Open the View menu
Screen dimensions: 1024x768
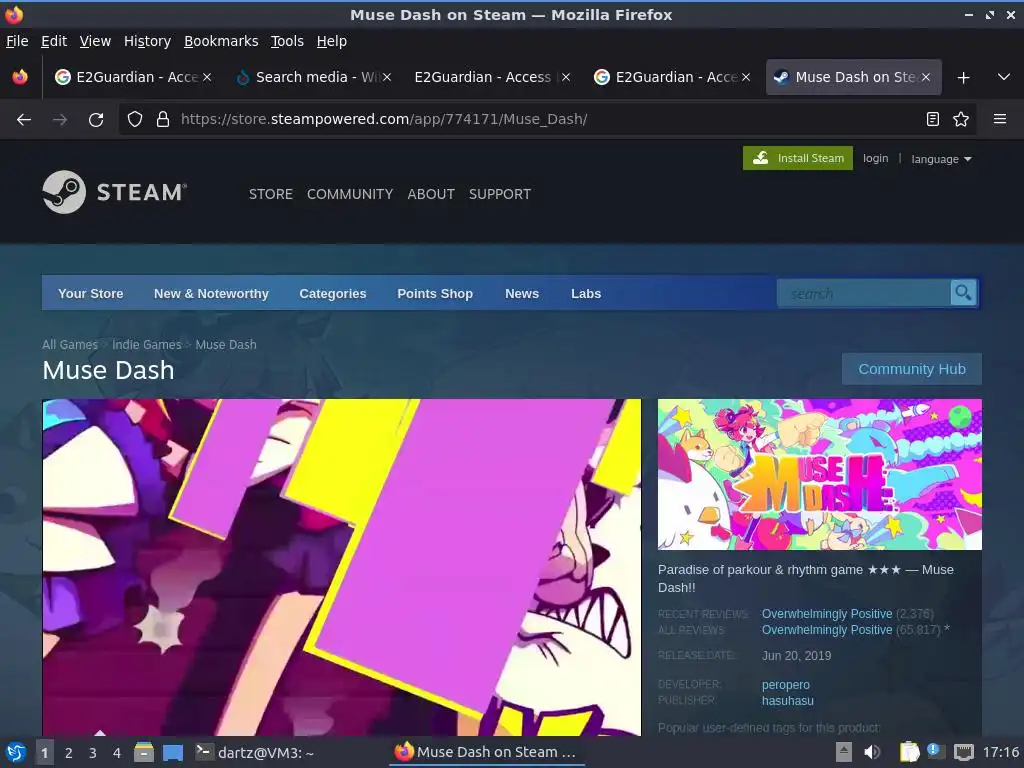95,41
